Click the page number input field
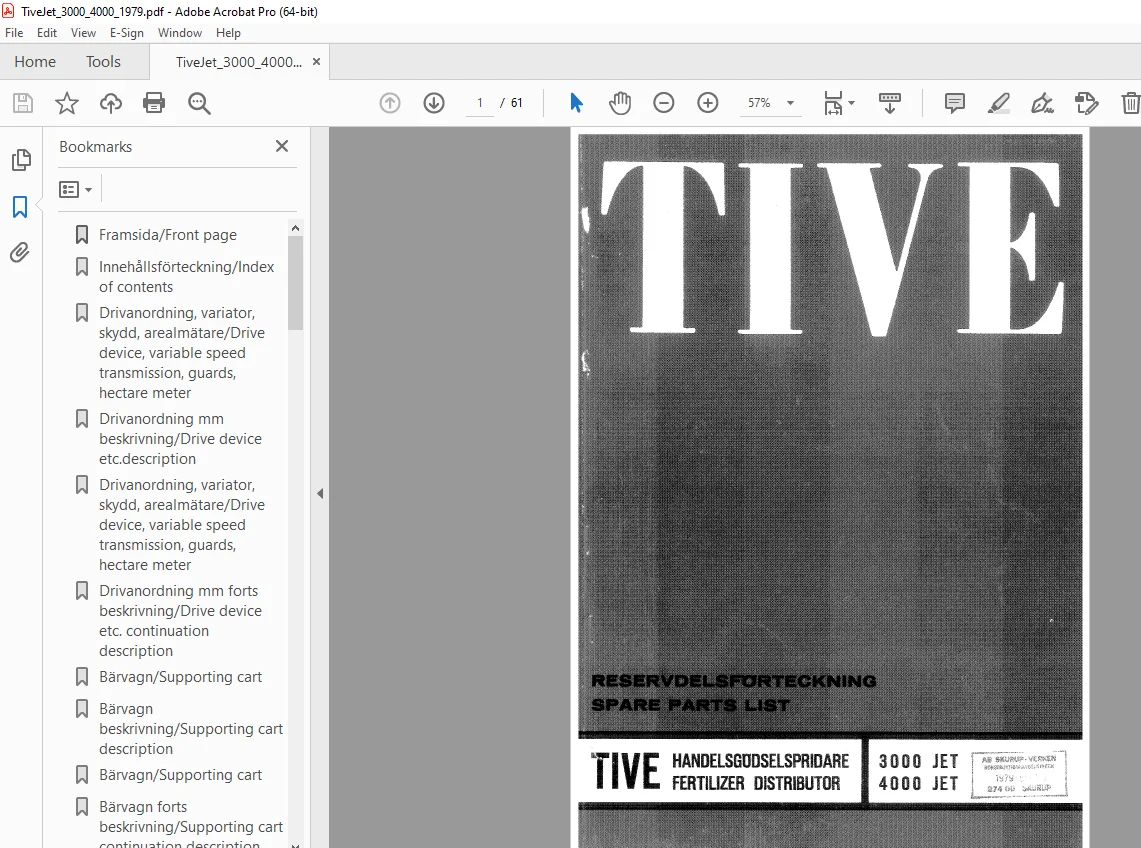The width and height of the screenshot is (1141, 848). 480,103
